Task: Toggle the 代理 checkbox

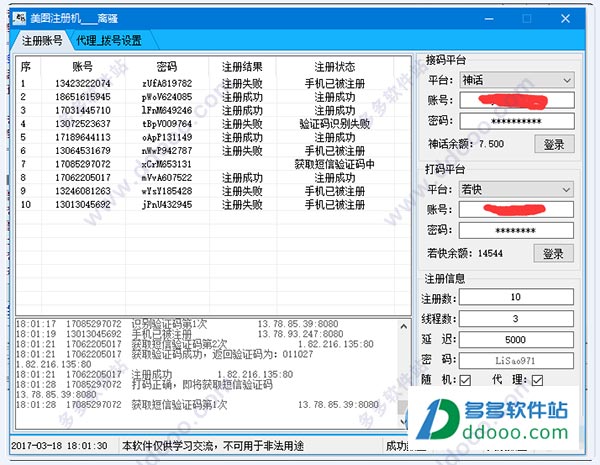Action: tap(537, 380)
